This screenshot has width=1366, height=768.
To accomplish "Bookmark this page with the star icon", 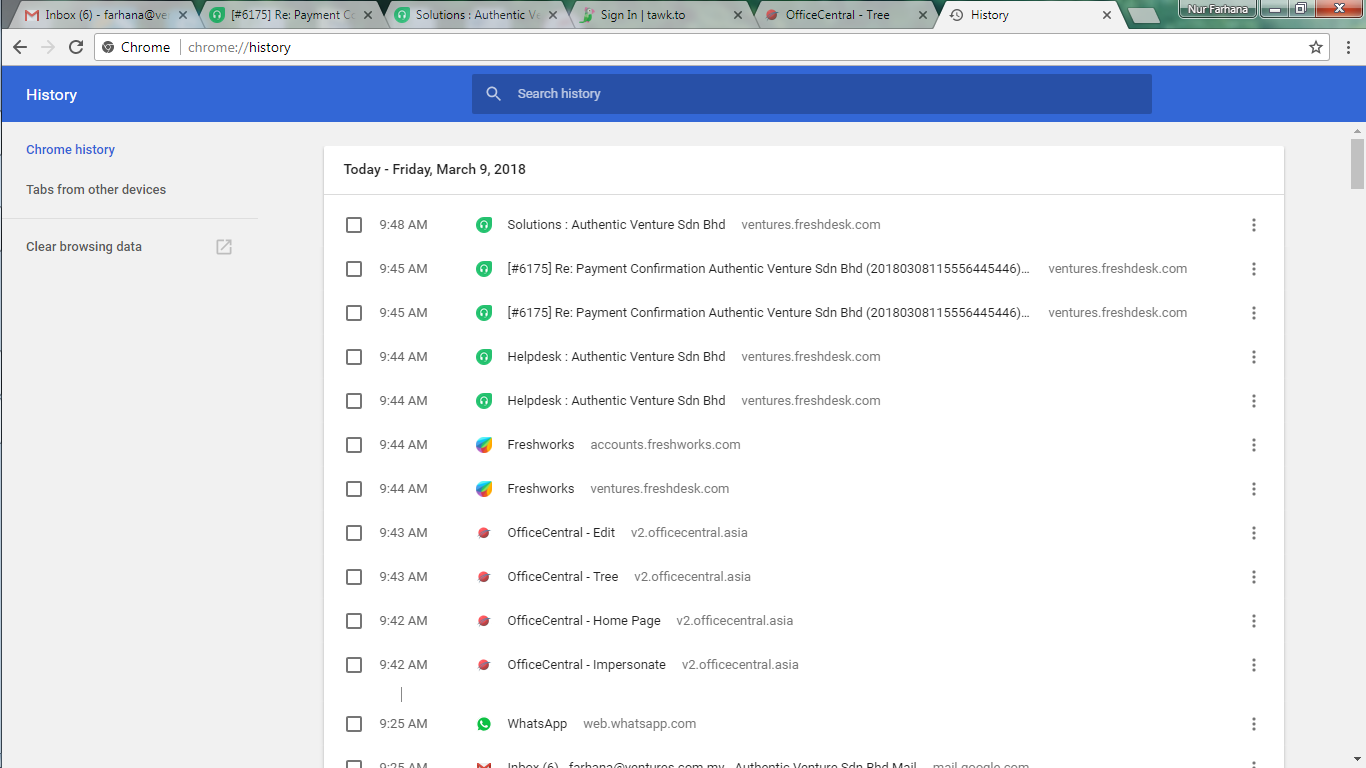I will click(x=1316, y=47).
